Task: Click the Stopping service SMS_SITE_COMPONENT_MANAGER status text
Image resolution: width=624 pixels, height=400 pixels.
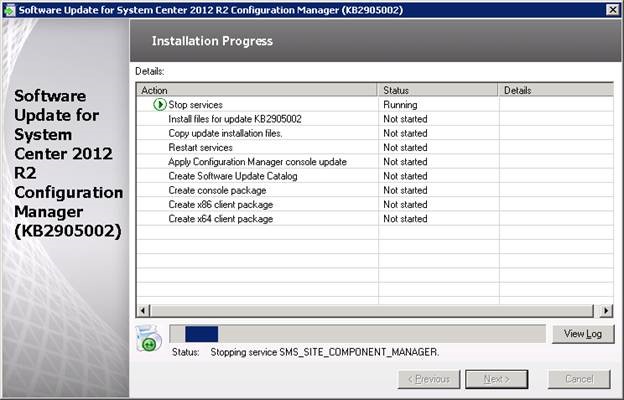Action: pos(325,352)
